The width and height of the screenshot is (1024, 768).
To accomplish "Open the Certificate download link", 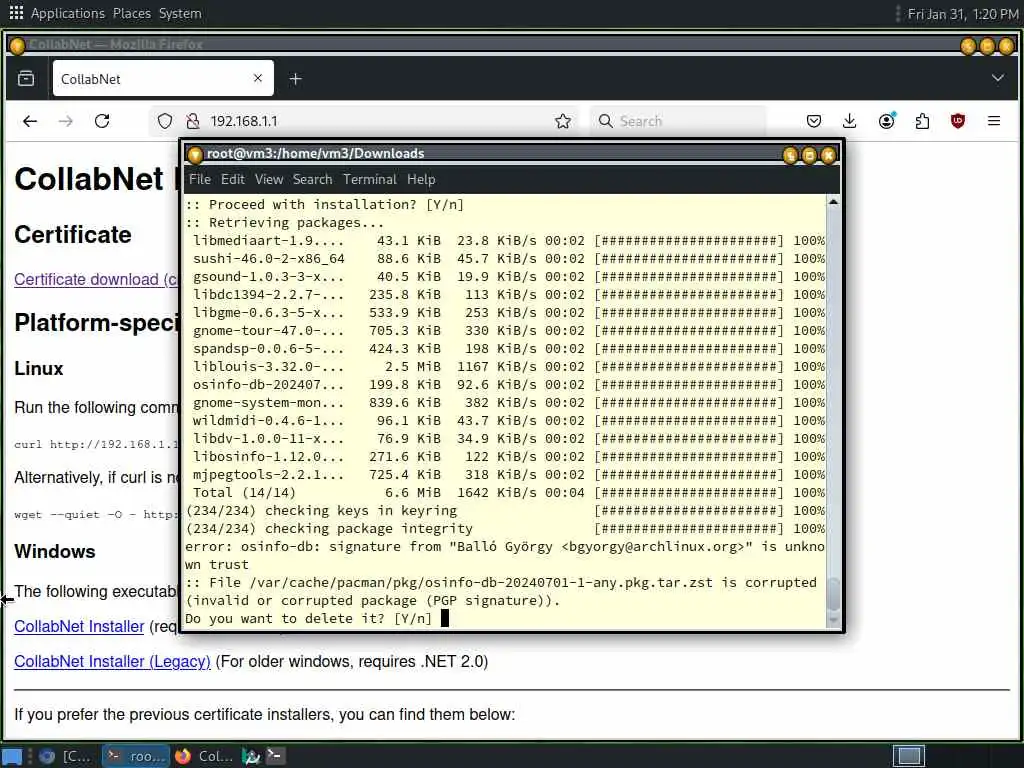I will (x=95, y=280).
